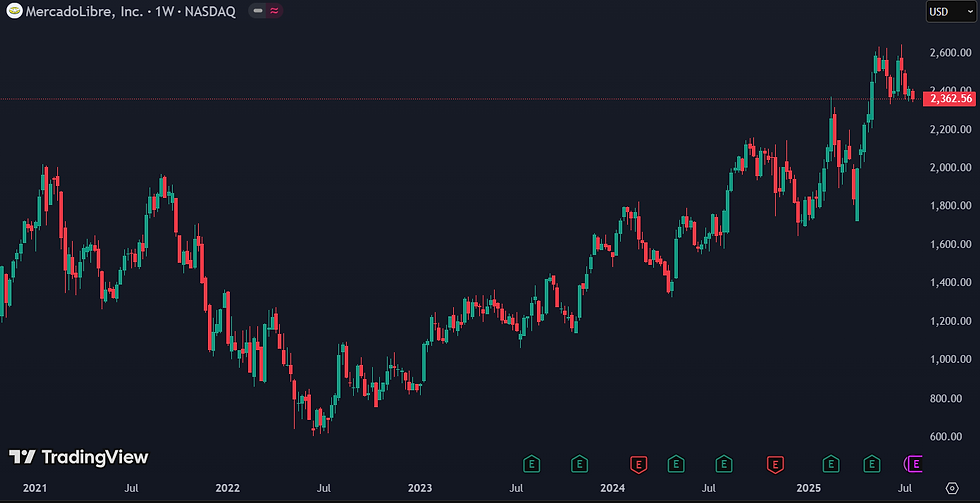The width and height of the screenshot is (980, 503).
Task: Click the 1,400.00 price axis label
Action: [951, 282]
